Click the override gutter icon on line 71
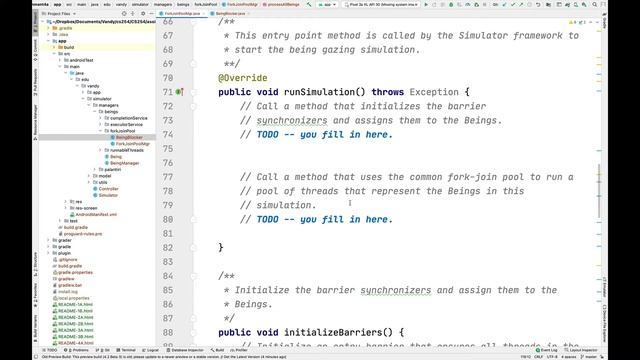The width and height of the screenshot is (640, 360). [179, 92]
